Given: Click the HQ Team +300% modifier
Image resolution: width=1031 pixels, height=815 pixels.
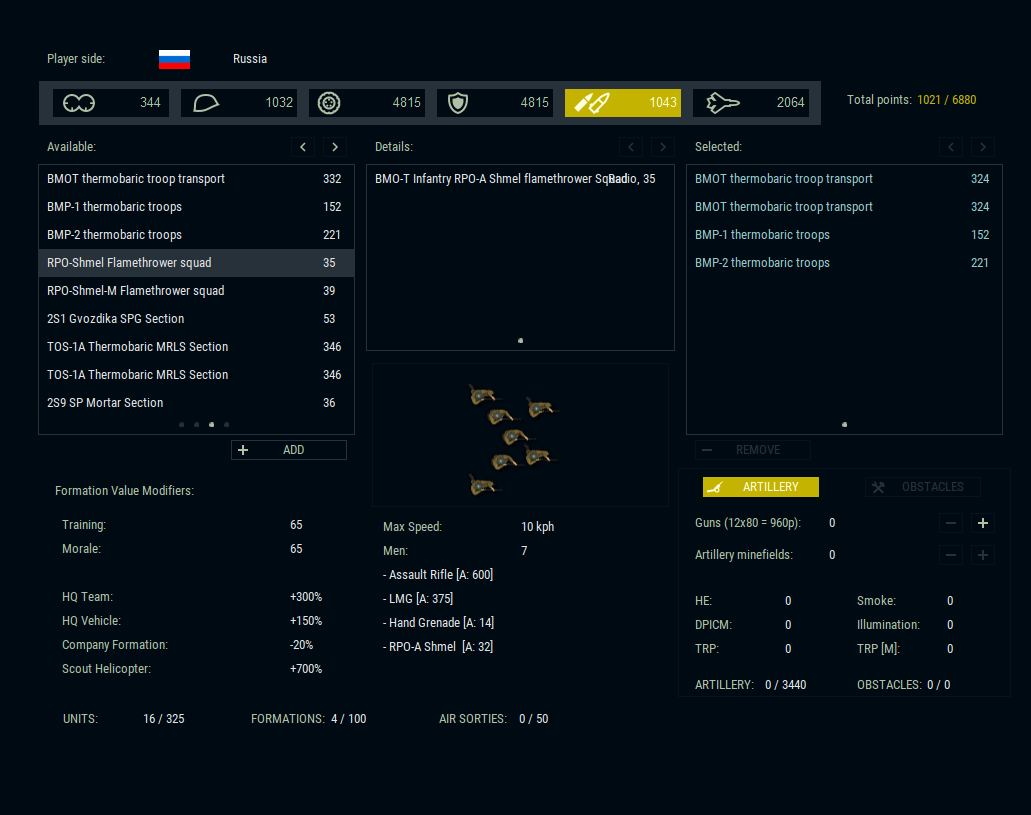Looking at the screenshot, I should (x=192, y=597).
